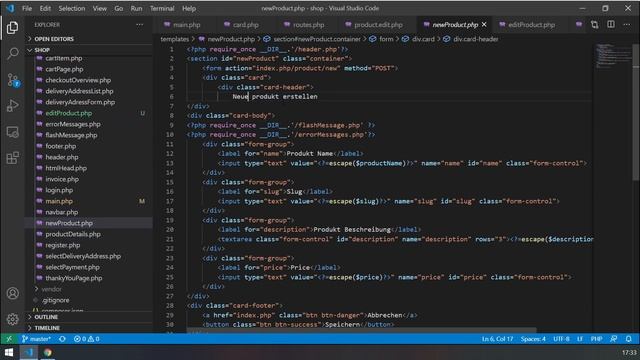Click the editor minimap
Screen dimensions: 640x360
tap(613, 56)
